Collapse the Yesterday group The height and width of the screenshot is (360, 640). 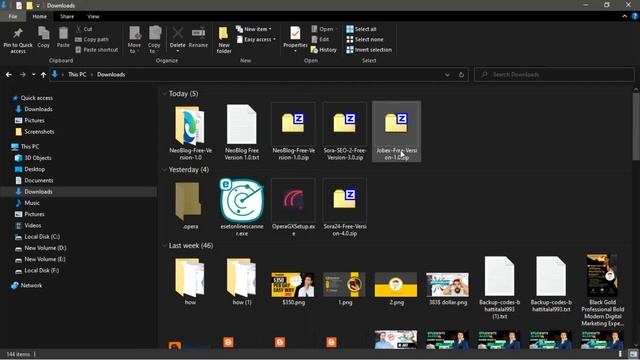pos(164,170)
